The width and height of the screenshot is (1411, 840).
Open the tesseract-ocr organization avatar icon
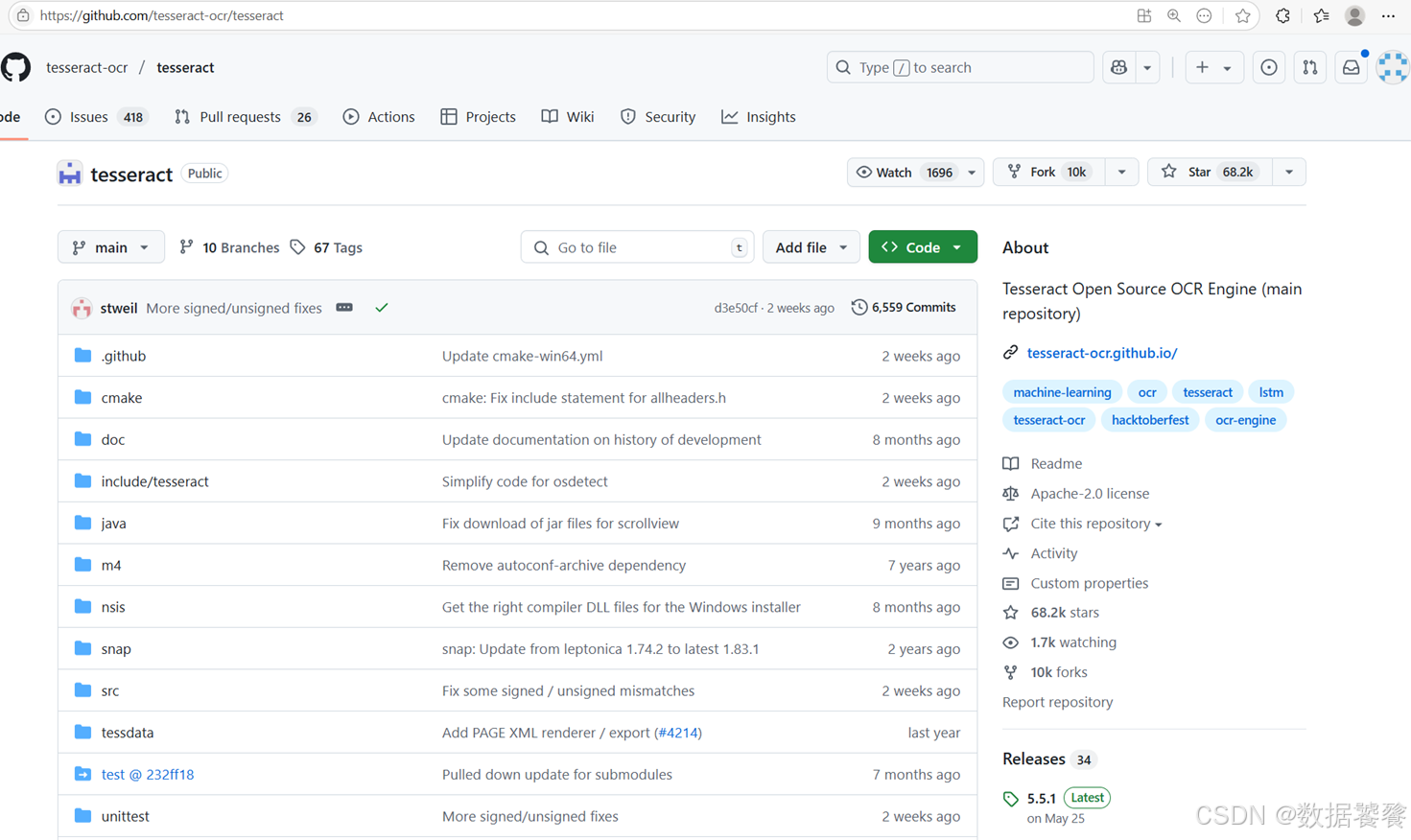click(x=70, y=174)
